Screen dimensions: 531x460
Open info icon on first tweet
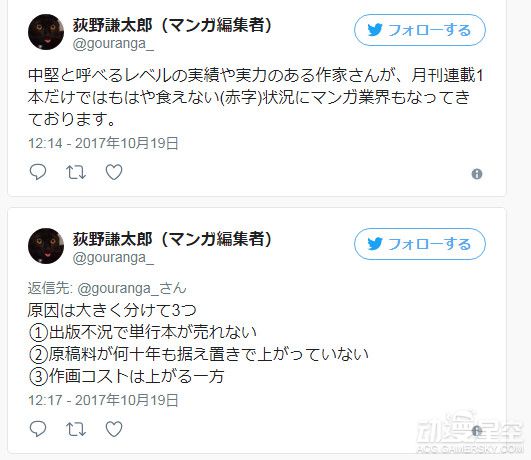[477, 174]
